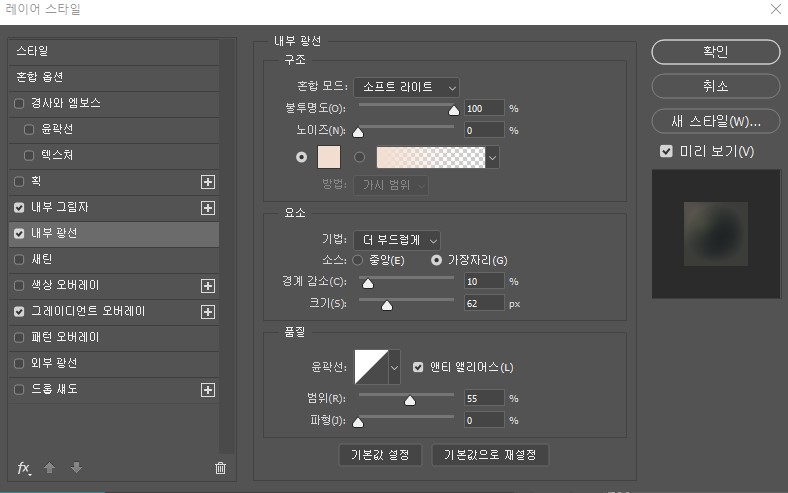
Task: Select the 내부 광선 effect row
Action: point(114,234)
